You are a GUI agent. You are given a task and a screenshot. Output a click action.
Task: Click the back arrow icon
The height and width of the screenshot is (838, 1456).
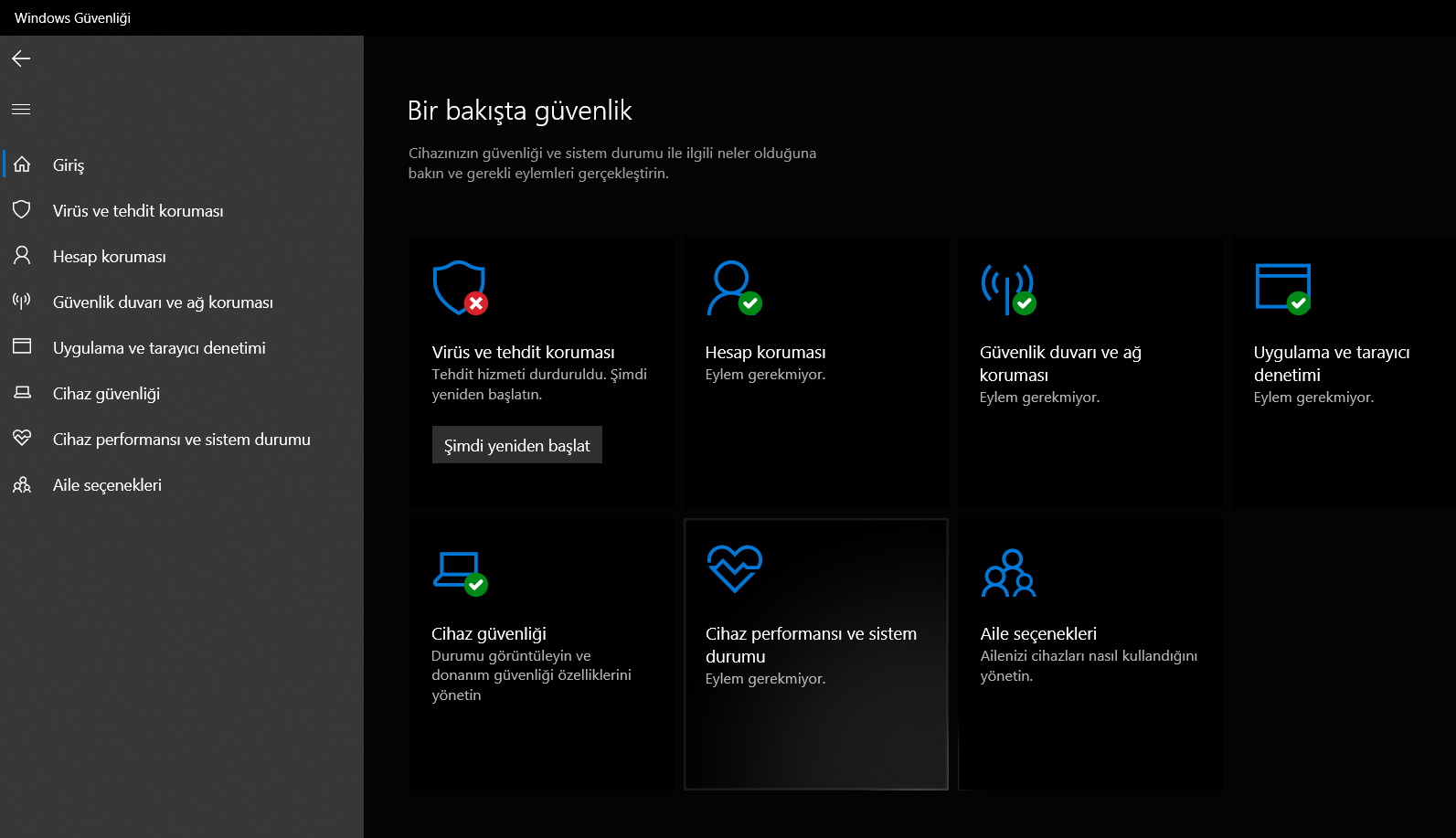tap(21, 58)
